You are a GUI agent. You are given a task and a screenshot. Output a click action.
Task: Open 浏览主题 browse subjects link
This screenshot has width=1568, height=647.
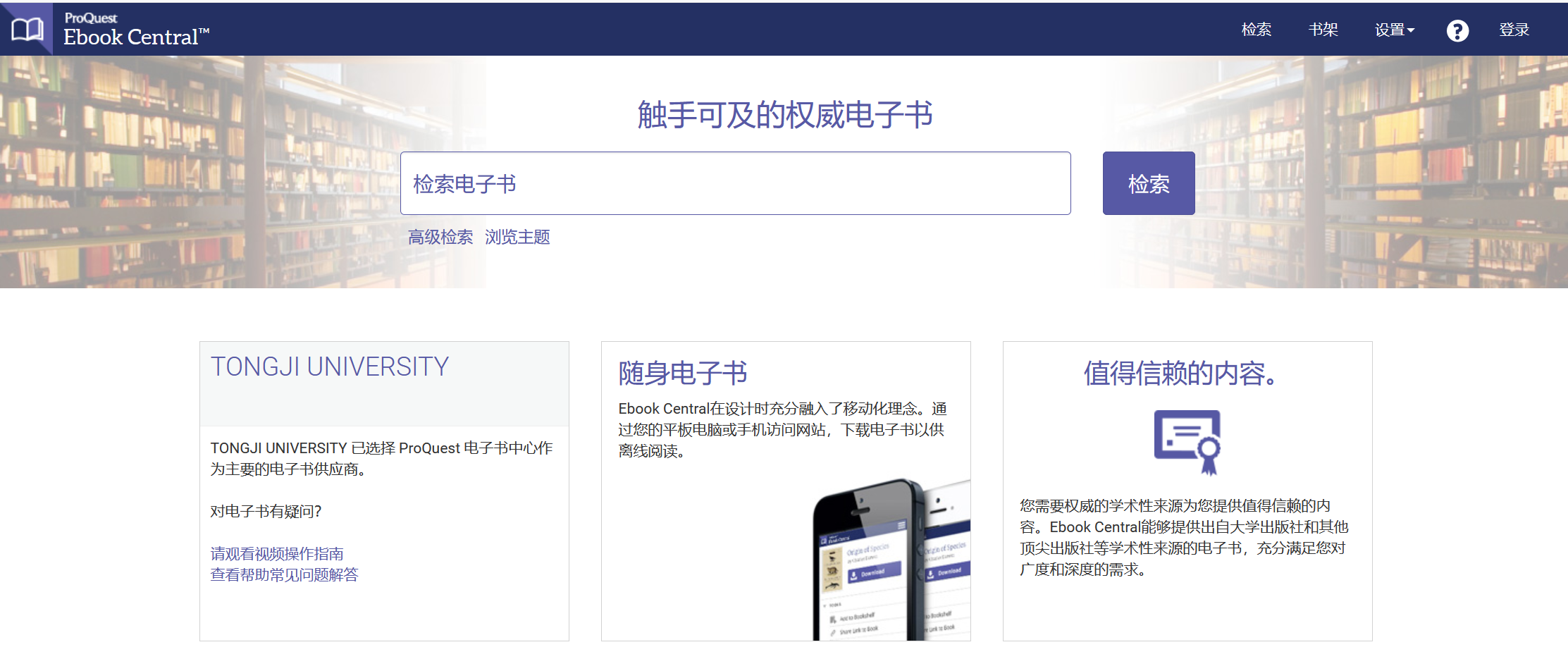[x=517, y=237]
